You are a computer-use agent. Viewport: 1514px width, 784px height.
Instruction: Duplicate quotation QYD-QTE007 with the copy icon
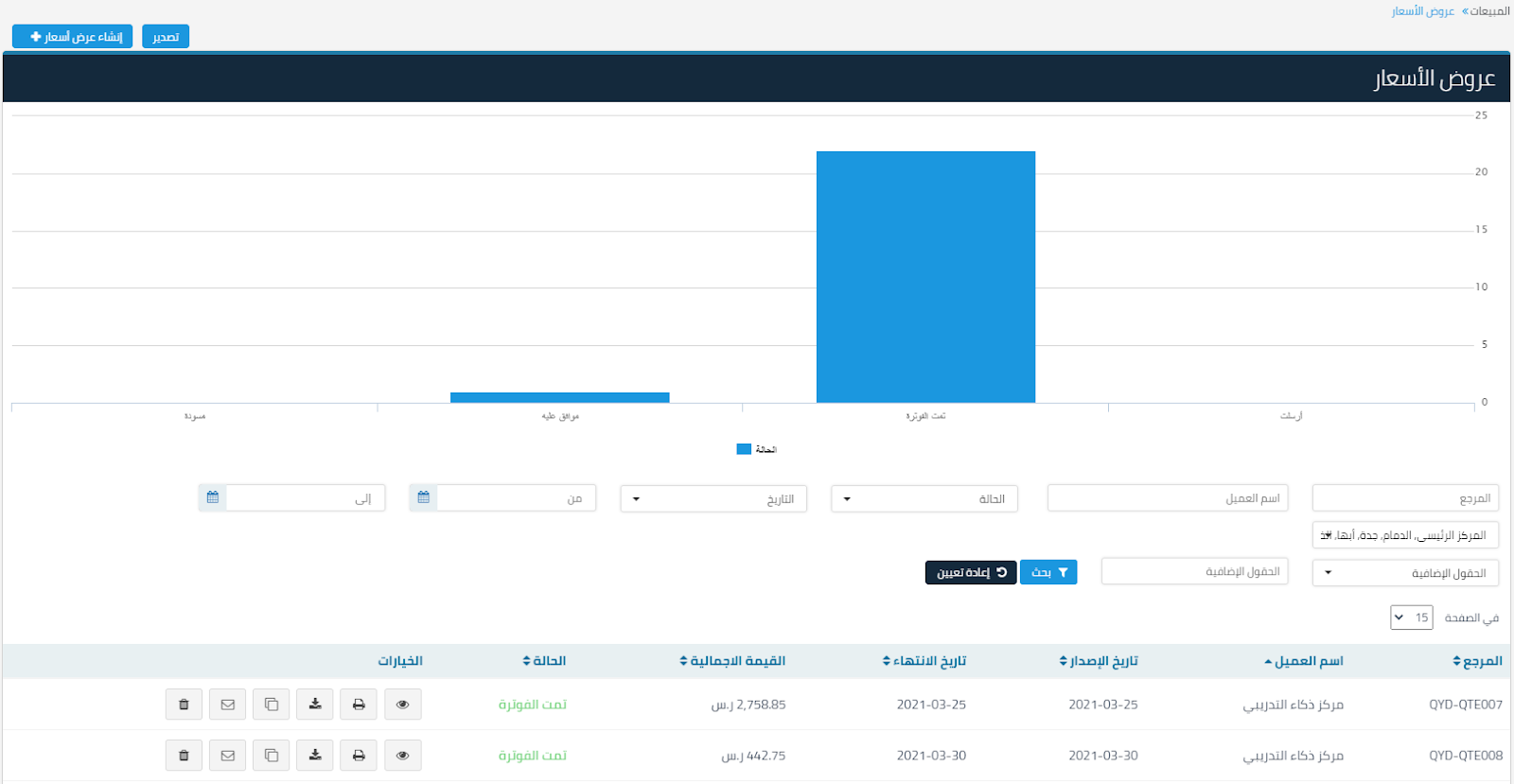coord(272,705)
